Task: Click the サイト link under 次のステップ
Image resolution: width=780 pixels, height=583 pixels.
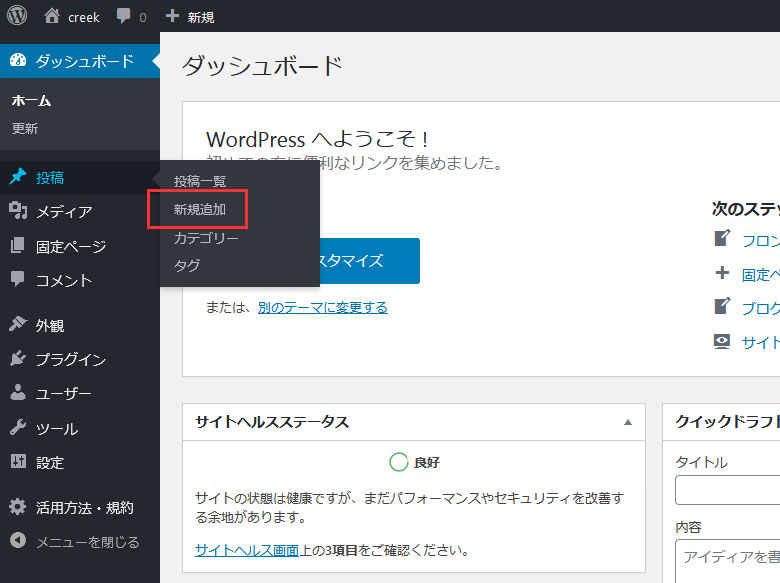Action: (x=761, y=342)
